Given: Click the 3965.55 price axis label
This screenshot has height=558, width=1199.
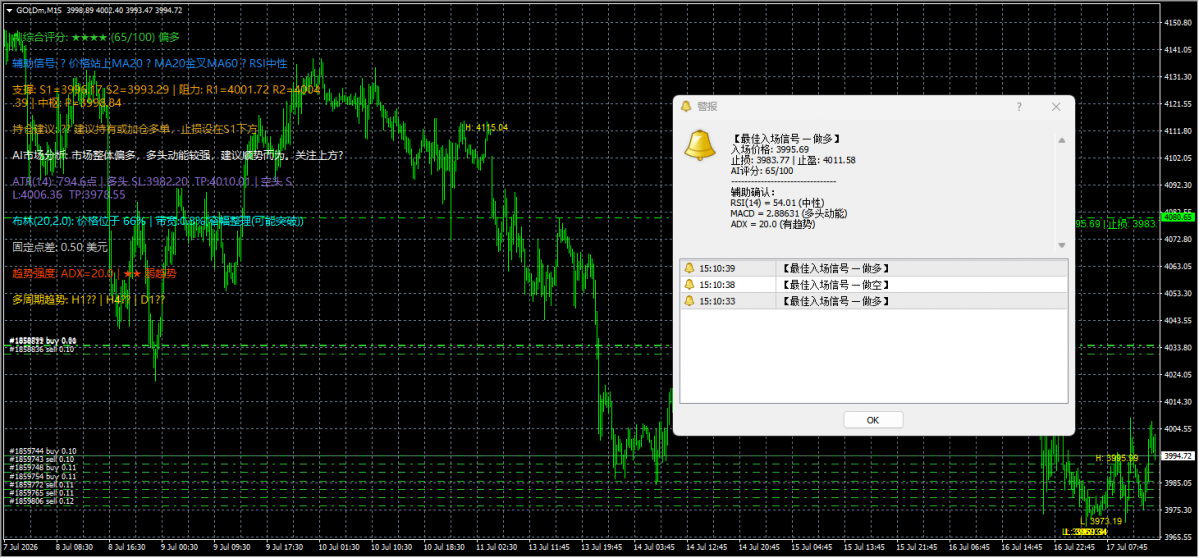Looking at the screenshot, I should [1178, 537].
